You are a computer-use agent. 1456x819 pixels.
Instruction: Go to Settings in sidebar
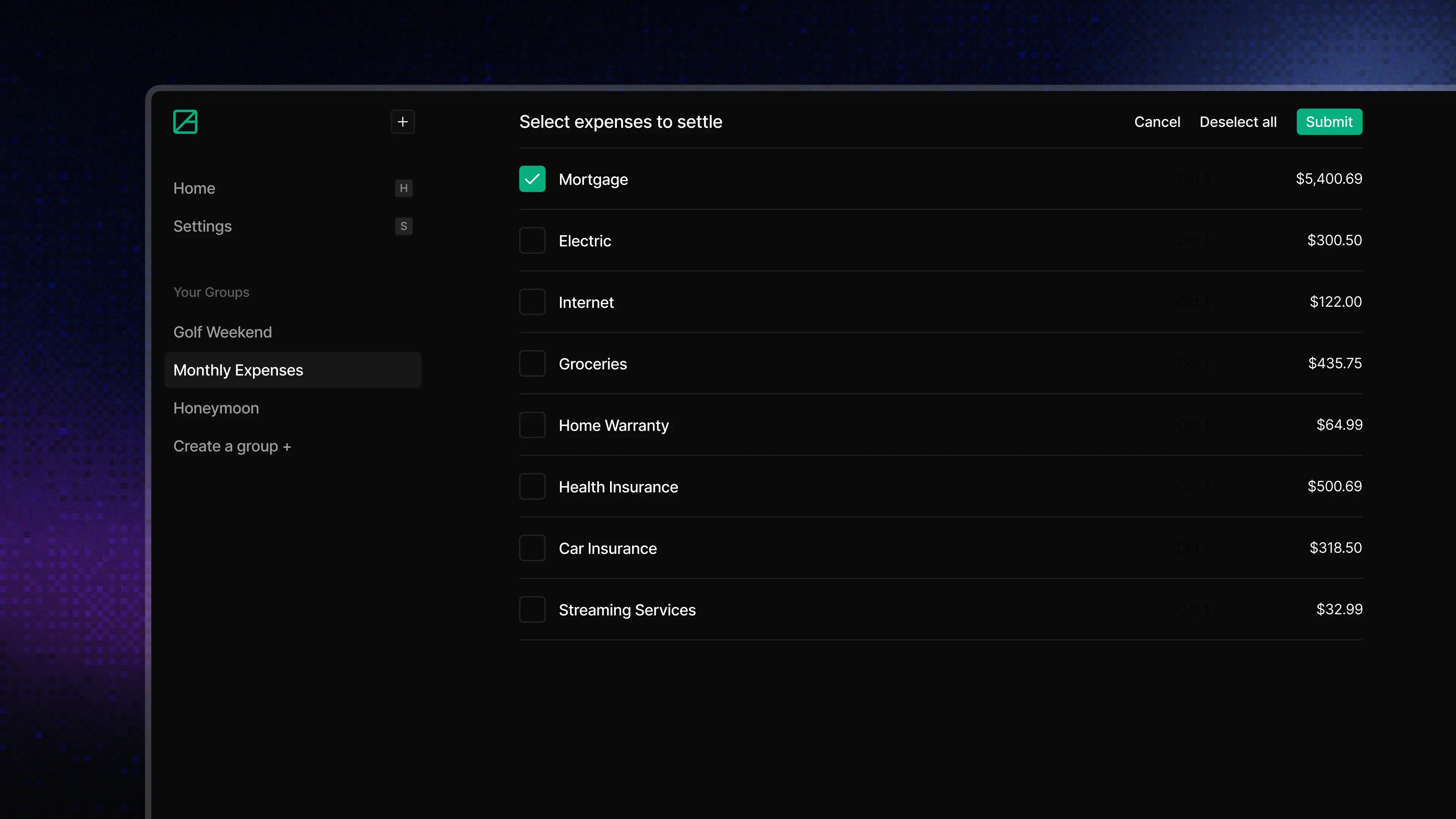point(202,226)
